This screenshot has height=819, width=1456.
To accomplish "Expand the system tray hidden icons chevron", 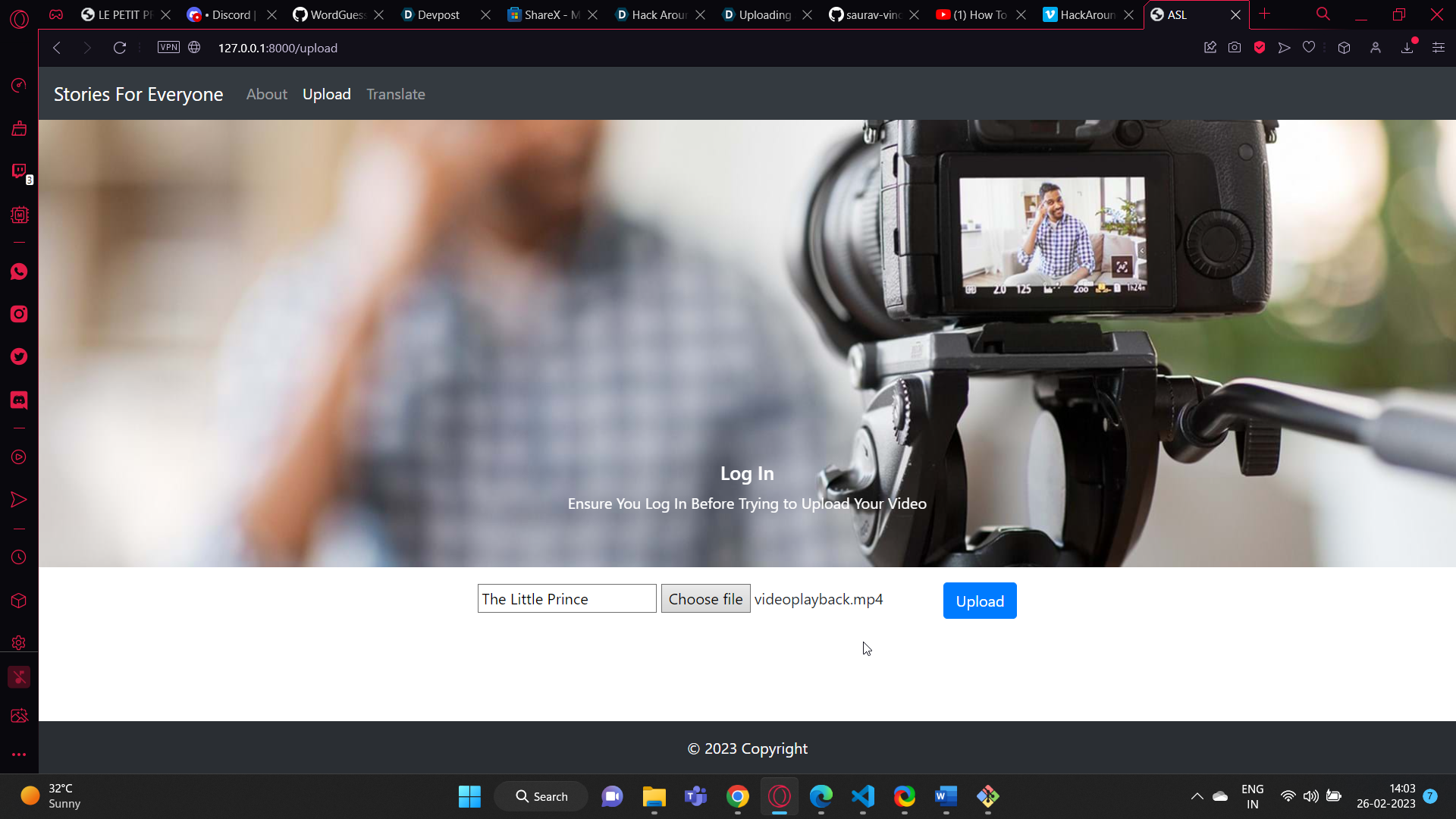I will [1197, 796].
